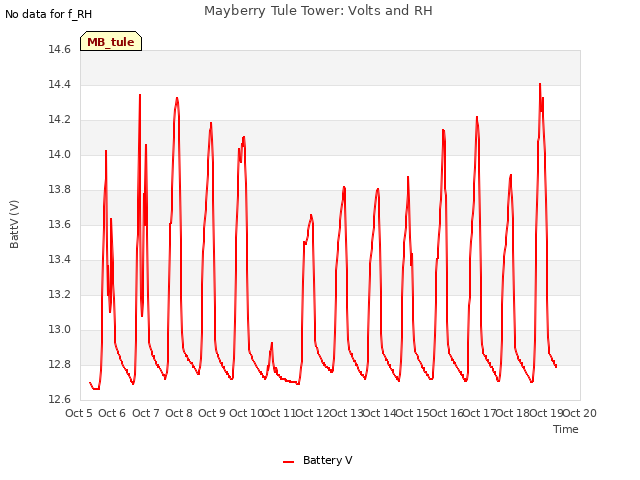The width and height of the screenshot is (640, 480).
Task: Click the 13.0 y-axis tick label
Action: [60, 330]
